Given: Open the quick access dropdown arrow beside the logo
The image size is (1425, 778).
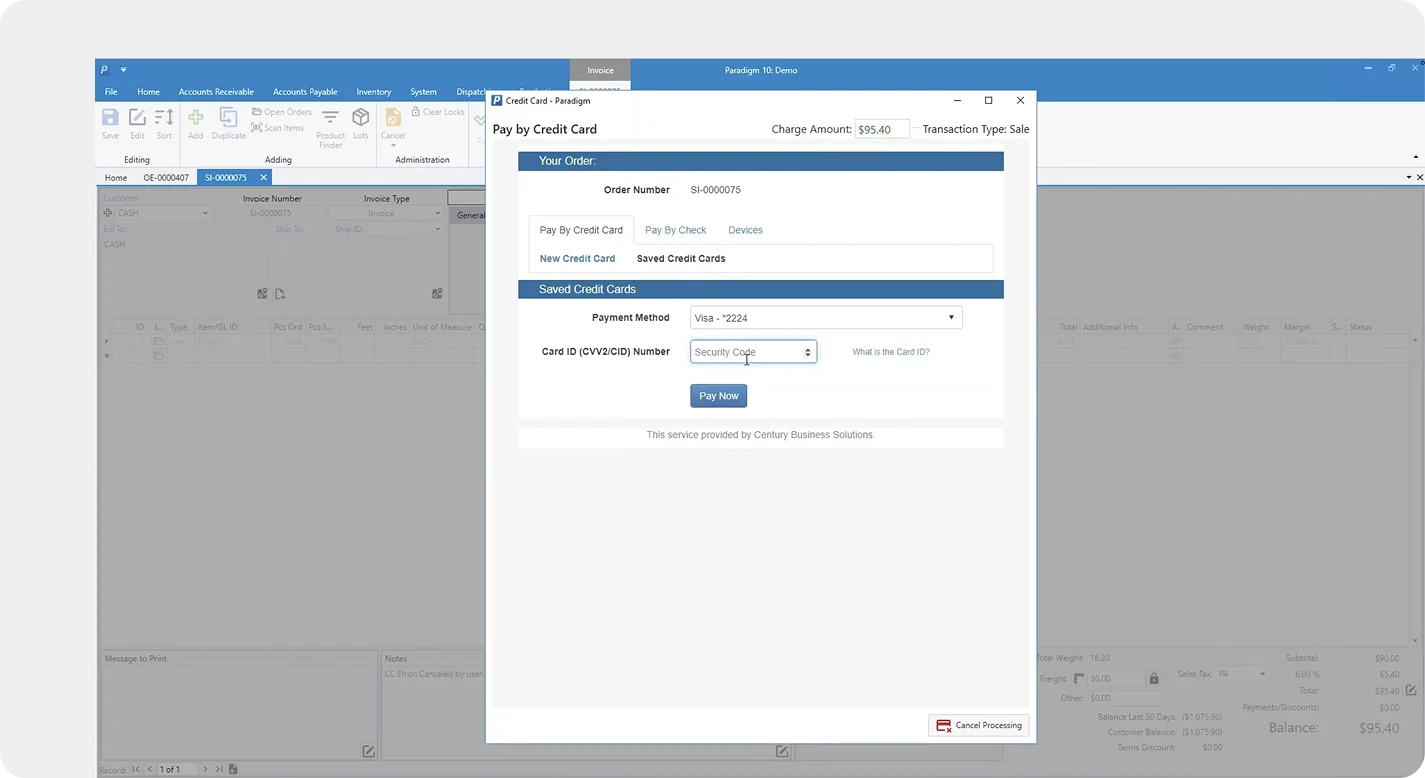Looking at the screenshot, I should [124, 70].
